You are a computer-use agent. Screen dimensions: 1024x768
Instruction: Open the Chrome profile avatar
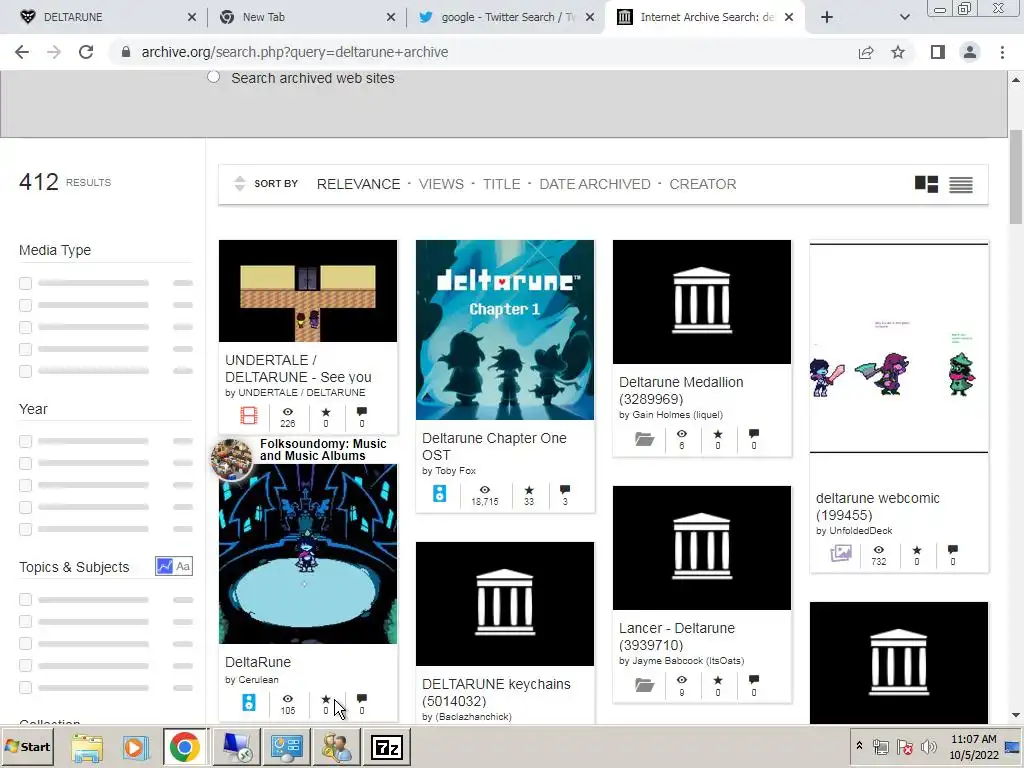click(970, 52)
